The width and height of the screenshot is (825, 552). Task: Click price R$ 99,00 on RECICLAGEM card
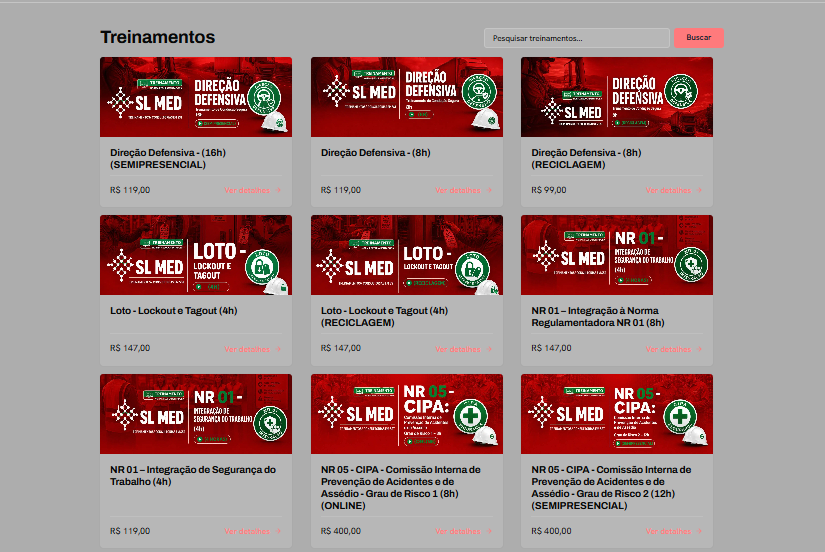549,190
